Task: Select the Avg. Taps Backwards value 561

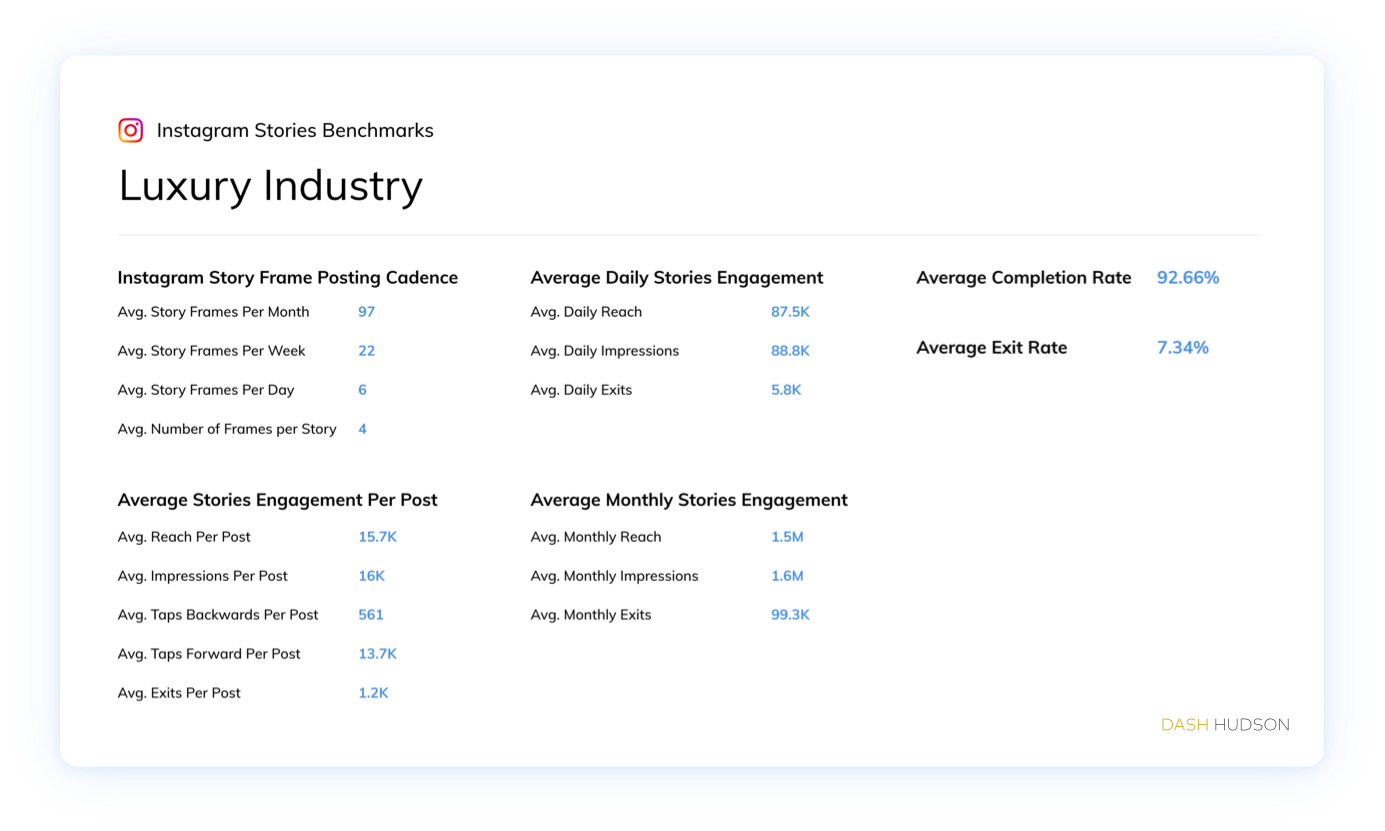Action: pyautogui.click(x=370, y=615)
